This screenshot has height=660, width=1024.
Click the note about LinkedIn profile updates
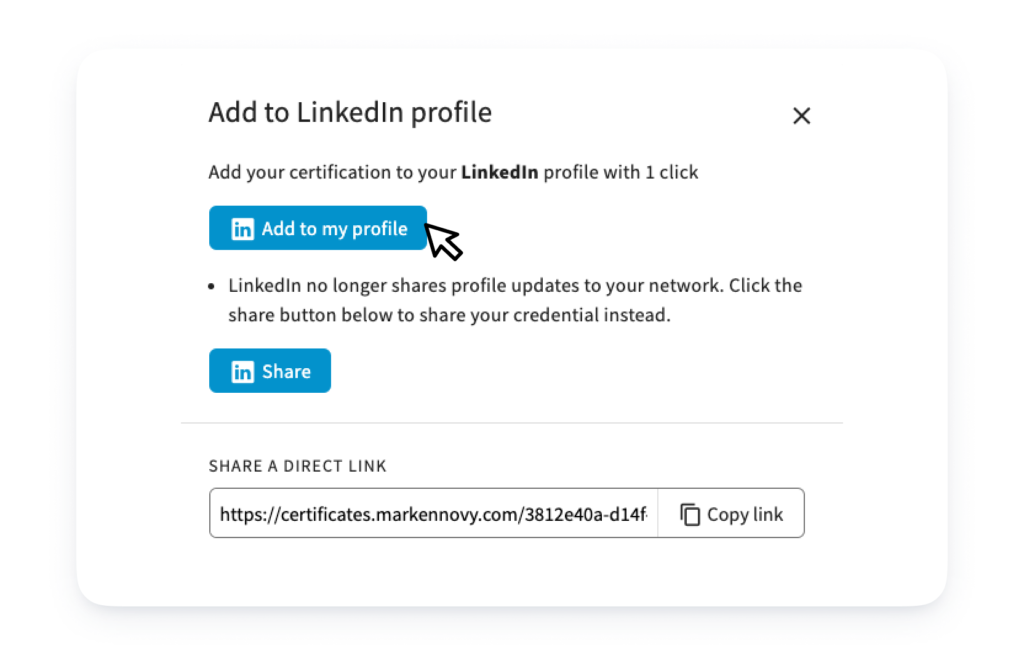click(x=515, y=300)
